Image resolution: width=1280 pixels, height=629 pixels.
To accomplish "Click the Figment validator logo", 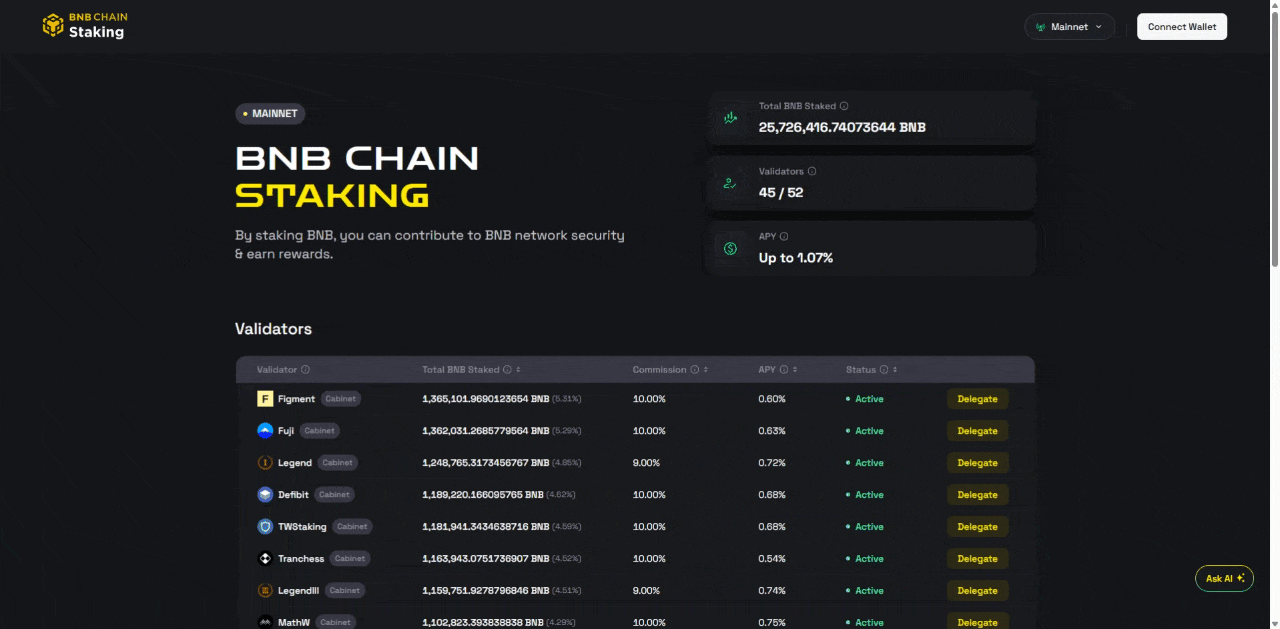I will 265,399.
